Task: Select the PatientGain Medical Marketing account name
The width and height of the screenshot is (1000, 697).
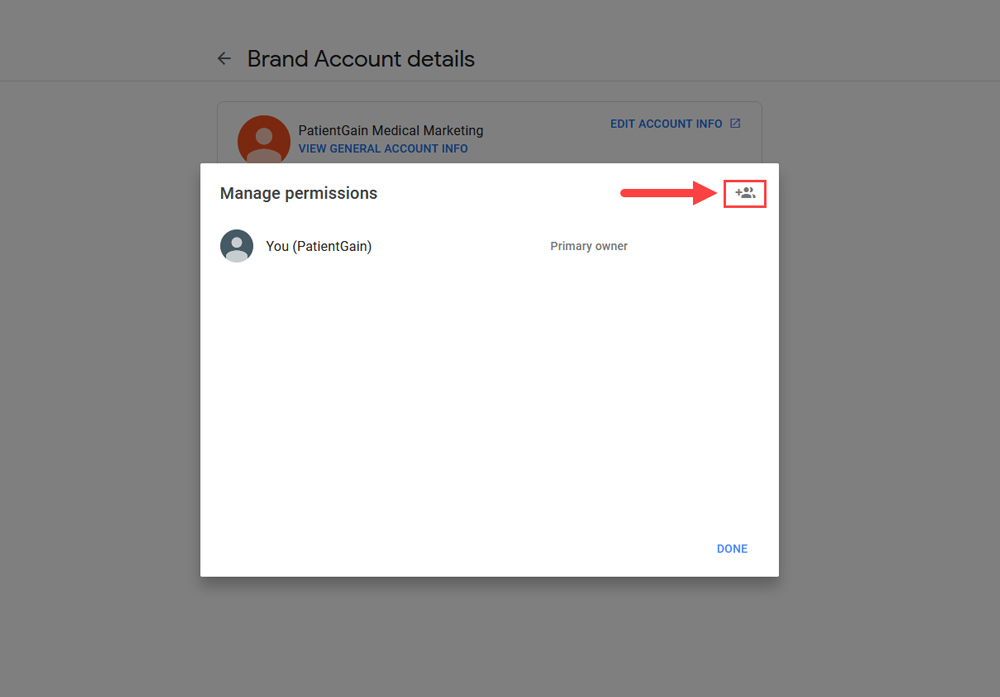Action: (390, 130)
